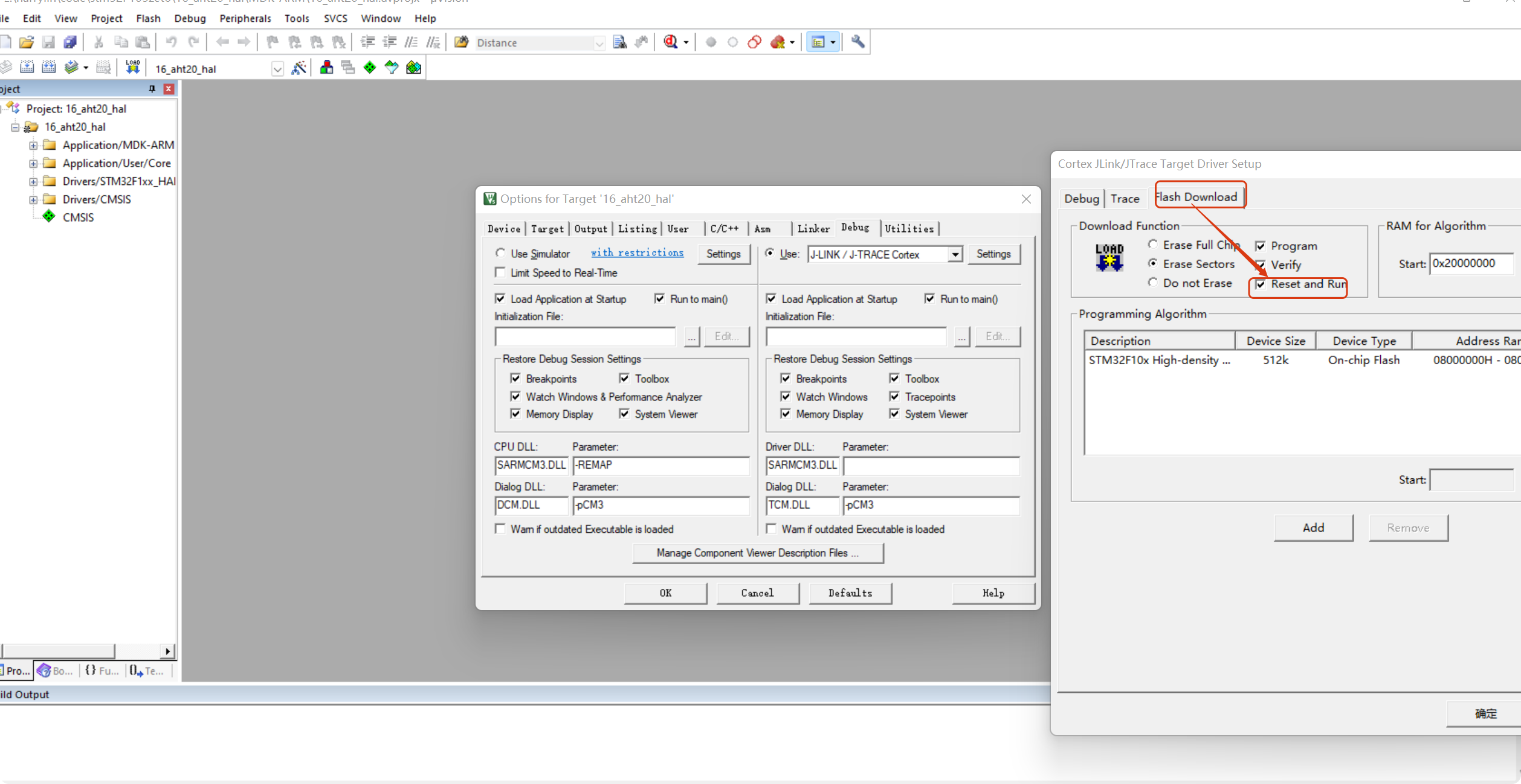This screenshot has width=1521, height=784.
Task: Click the Project panel horizontal scrollbar right arrow
Action: click(x=167, y=651)
